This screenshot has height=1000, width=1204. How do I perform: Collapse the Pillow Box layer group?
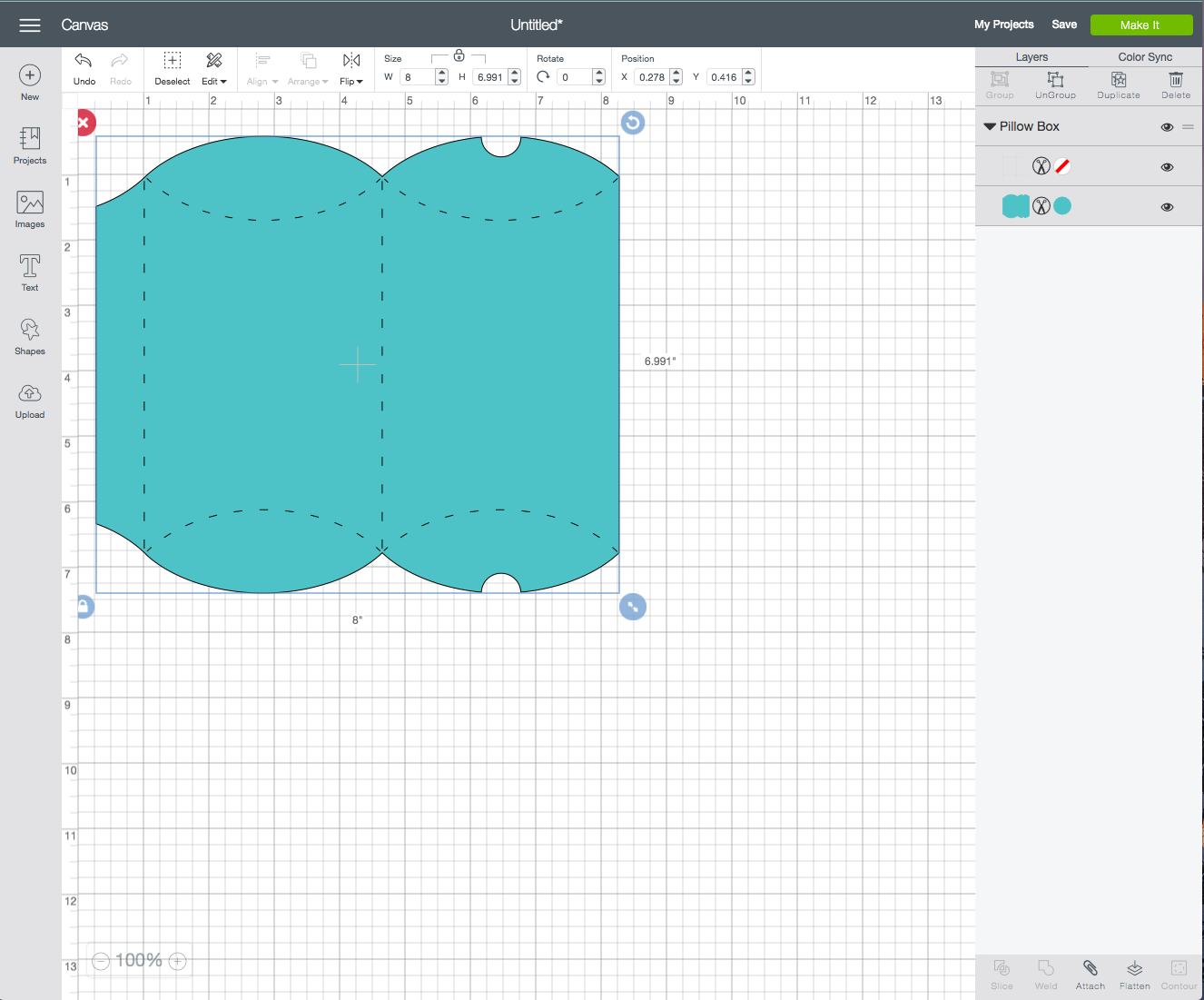[990, 126]
